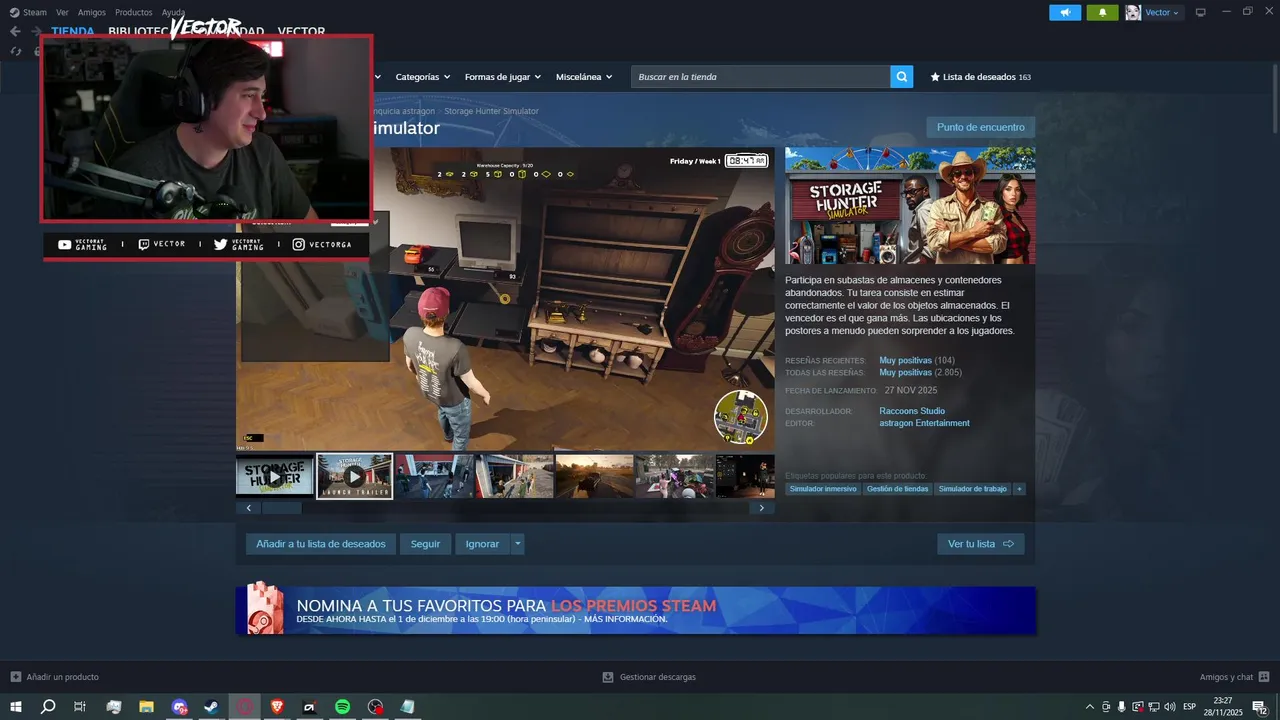Open the Amigos menu
1280x720 pixels.
[x=92, y=12]
